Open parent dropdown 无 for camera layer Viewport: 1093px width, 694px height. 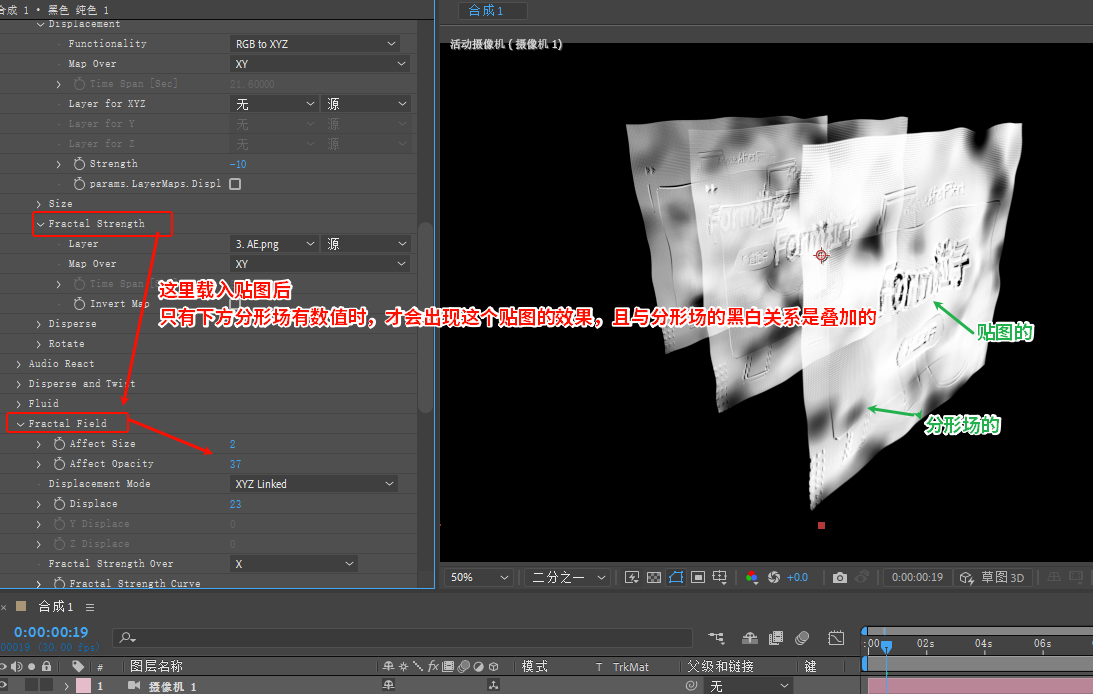click(749, 686)
